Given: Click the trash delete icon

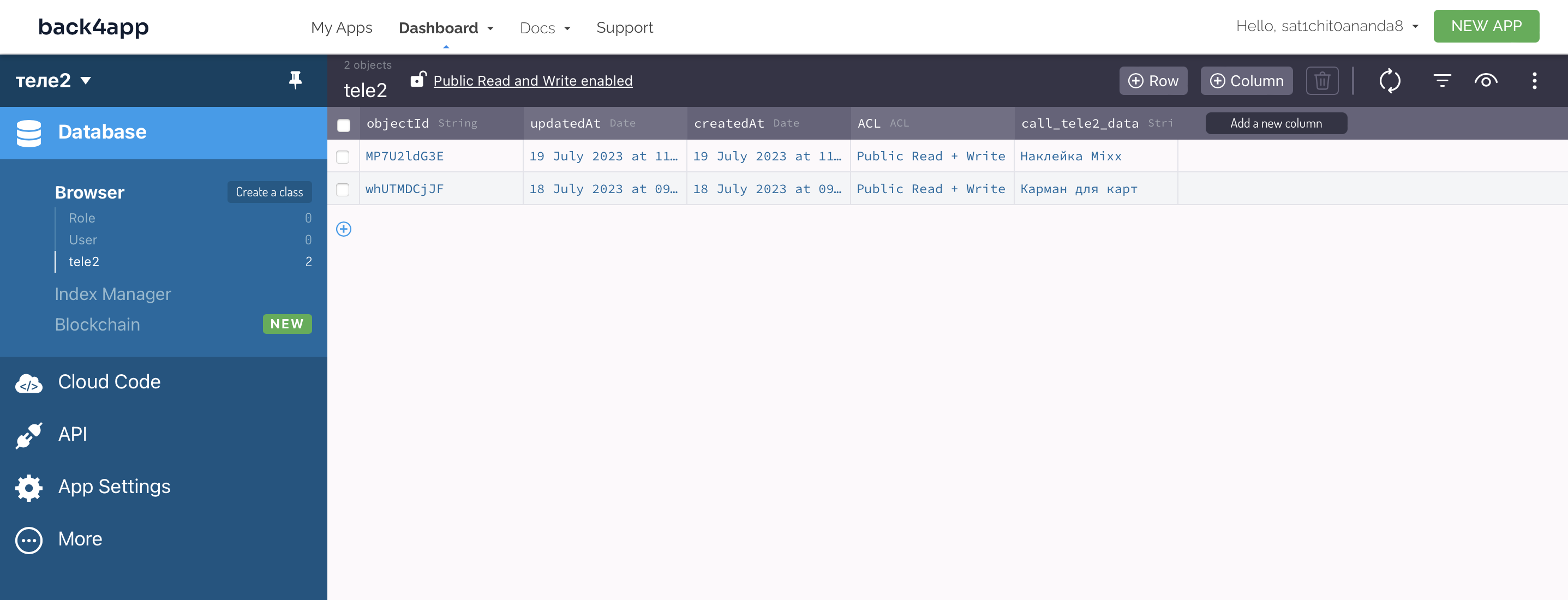Looking at the screenshot, I should point(1321,80).
